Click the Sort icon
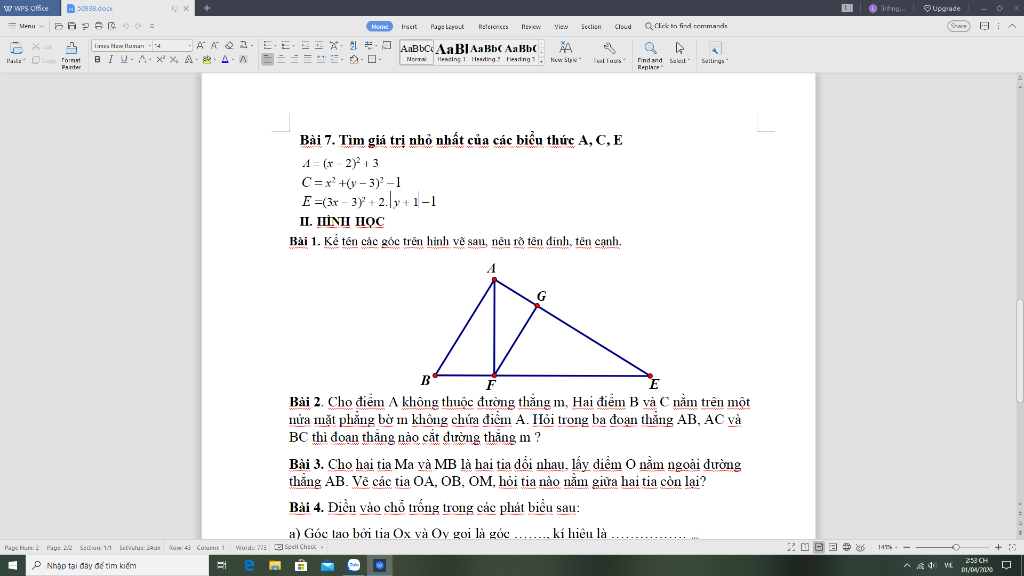 (x=353, y=45)
